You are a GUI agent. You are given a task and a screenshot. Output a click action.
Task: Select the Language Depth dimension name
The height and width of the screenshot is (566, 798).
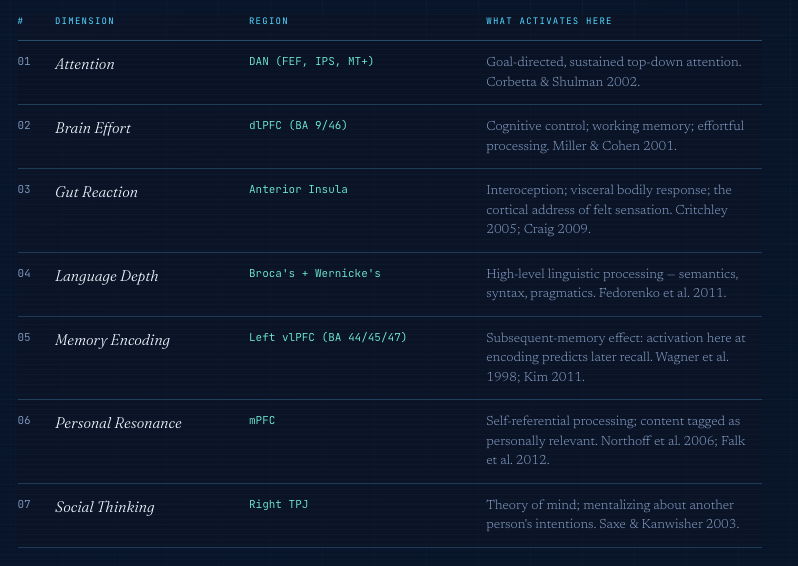click(106, 276)
